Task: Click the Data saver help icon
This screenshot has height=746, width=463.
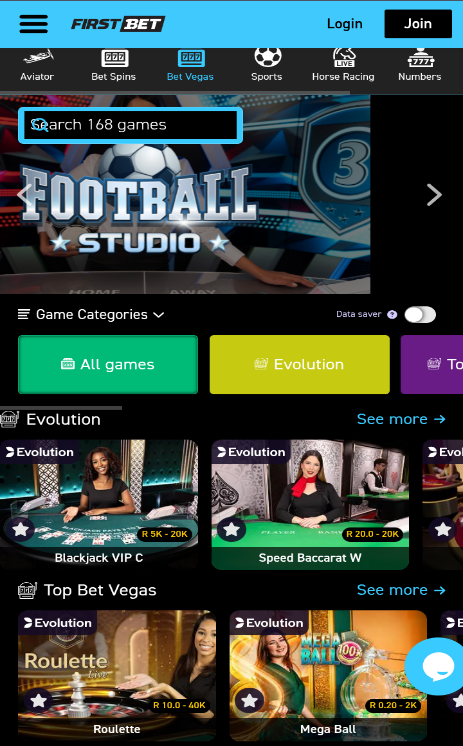Action: tap(392, 314)
